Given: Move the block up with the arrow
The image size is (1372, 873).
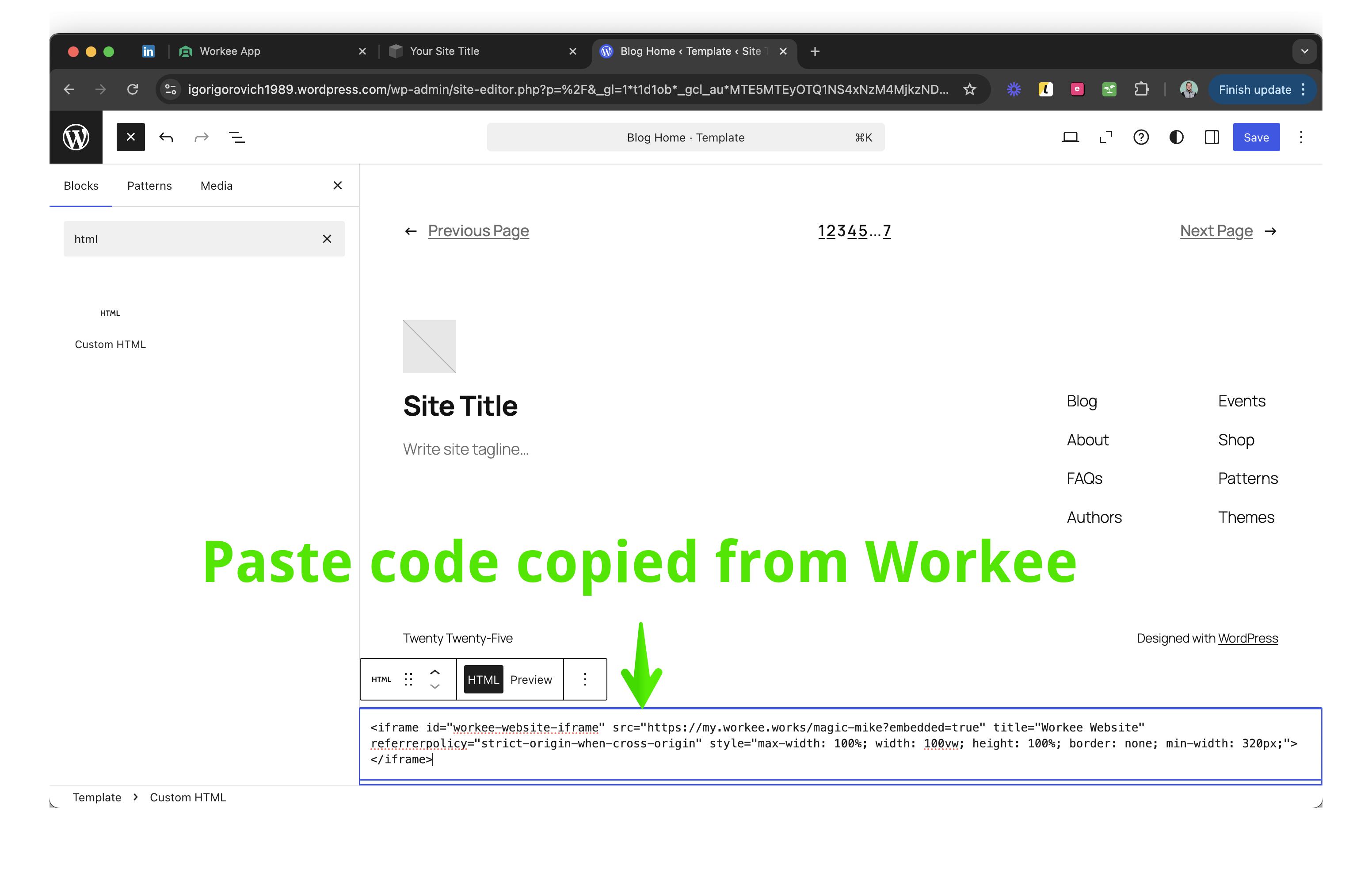Looking at the screenshot, I should point(435,672).
